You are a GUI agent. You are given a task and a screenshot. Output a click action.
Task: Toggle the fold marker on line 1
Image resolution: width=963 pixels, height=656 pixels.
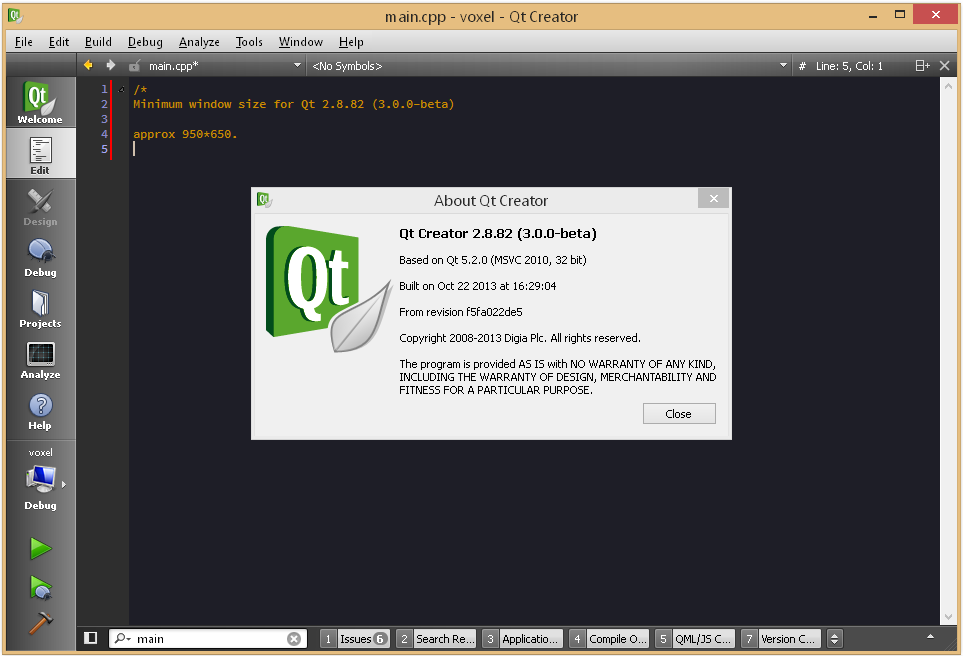point(122,90)
